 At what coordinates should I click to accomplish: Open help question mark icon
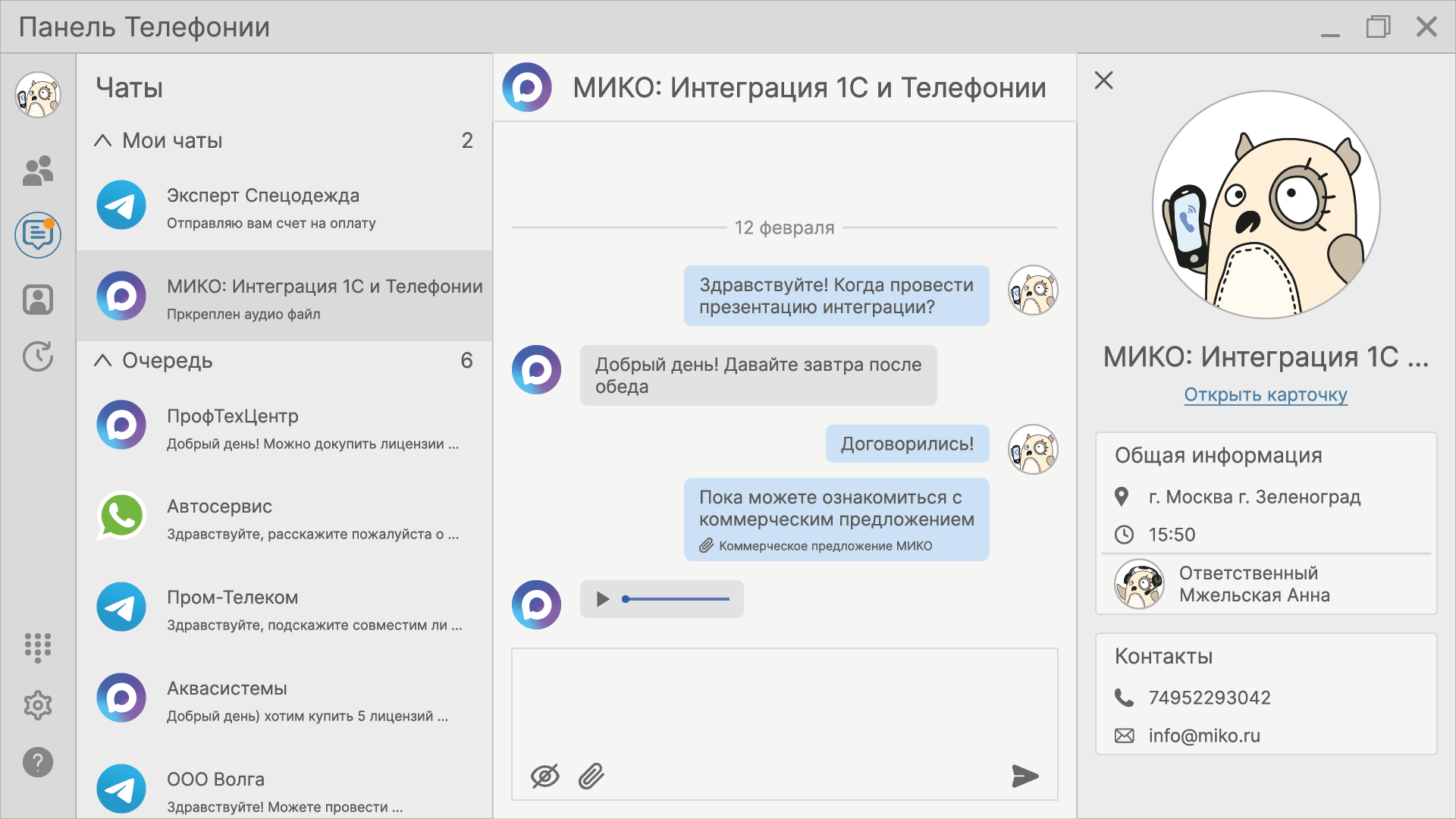pyautogui.click(x=38, y=762)
